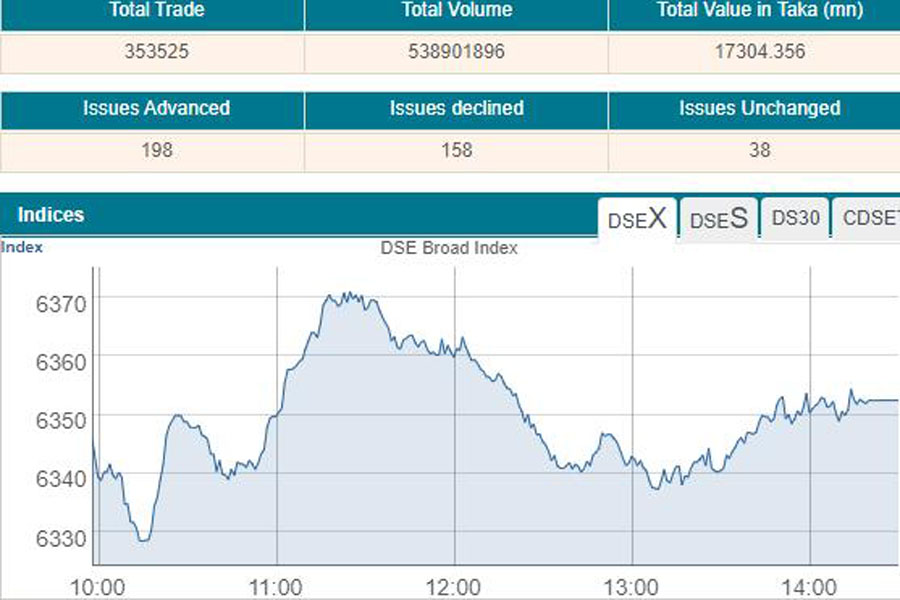Click the advanced issues count 198
Image resolution: width=900 pixels, height=600 pixels.
[x=151, y=150]
